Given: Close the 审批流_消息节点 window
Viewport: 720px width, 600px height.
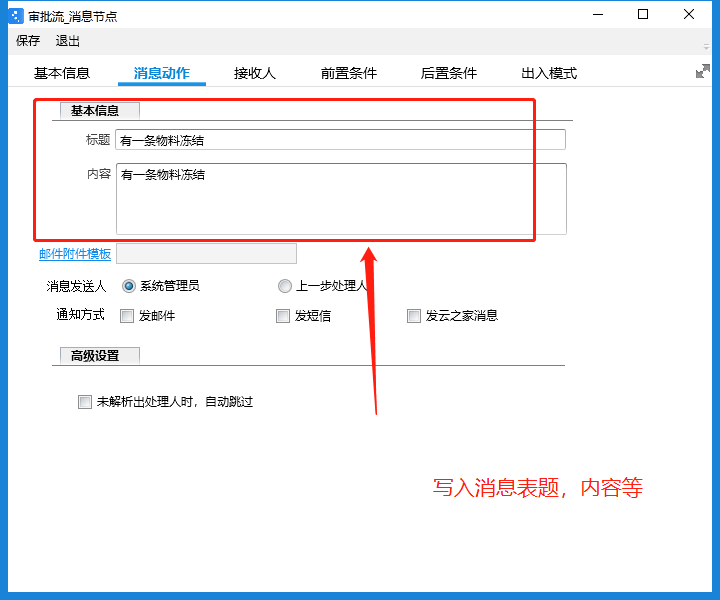Looking at the screenshot, I should click(x=689, y=15).
